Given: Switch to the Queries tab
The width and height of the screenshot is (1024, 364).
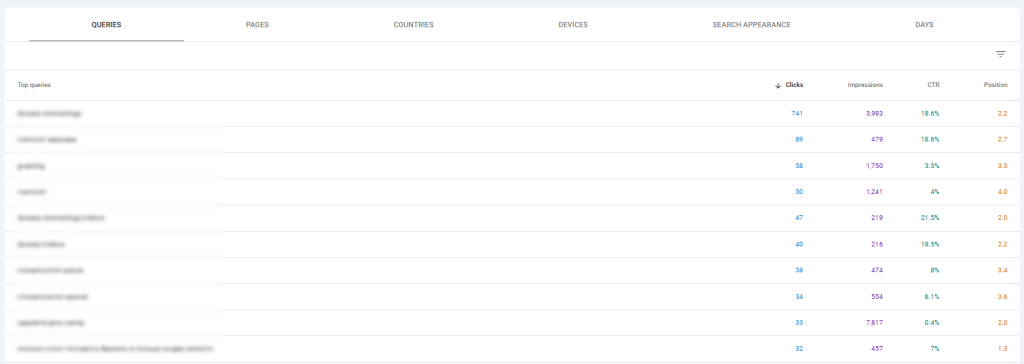Looking at the screenshot, I should pyautogui.click(x=106, y=25).
